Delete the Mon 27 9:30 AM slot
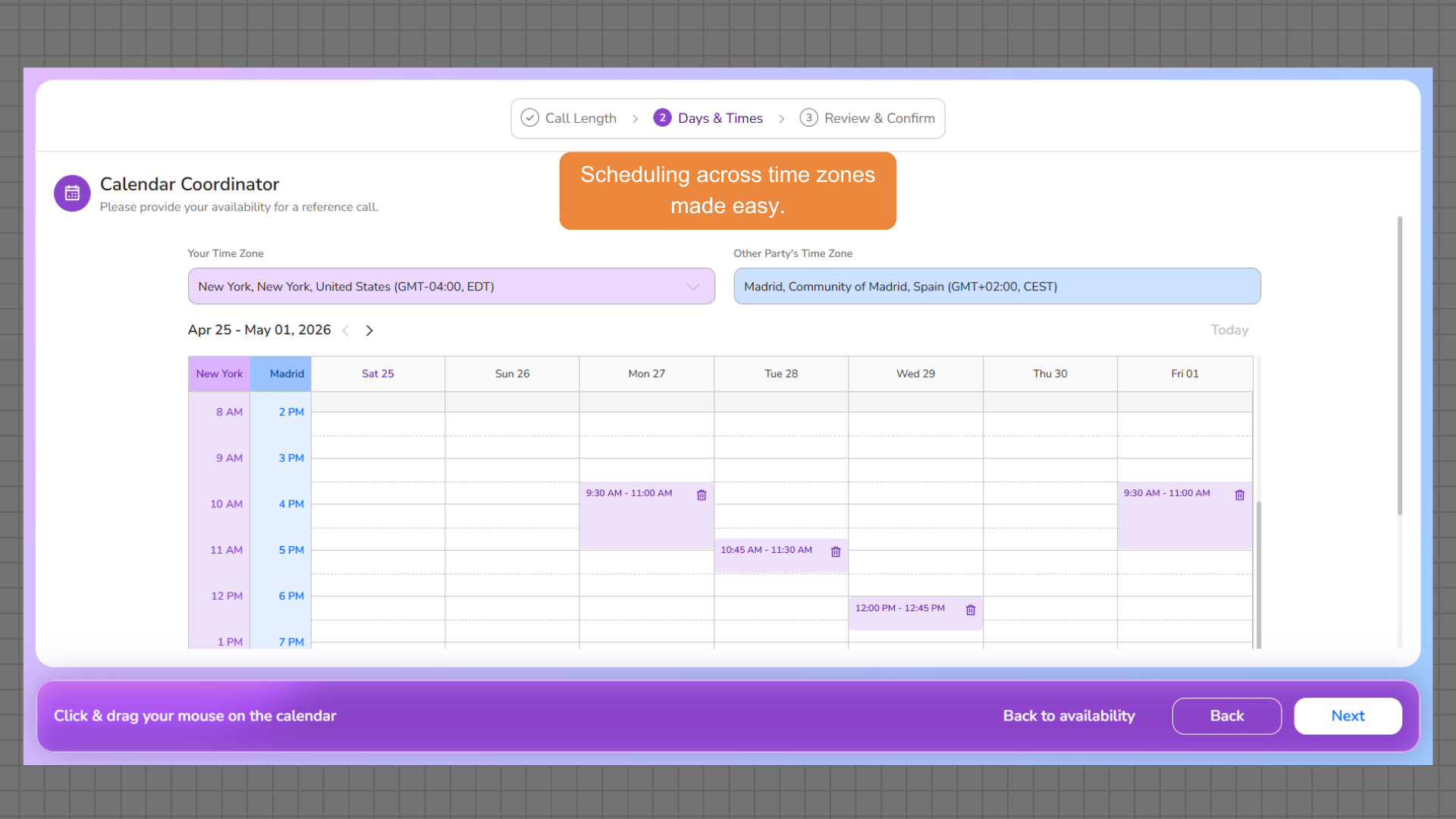 coord(701,495)
